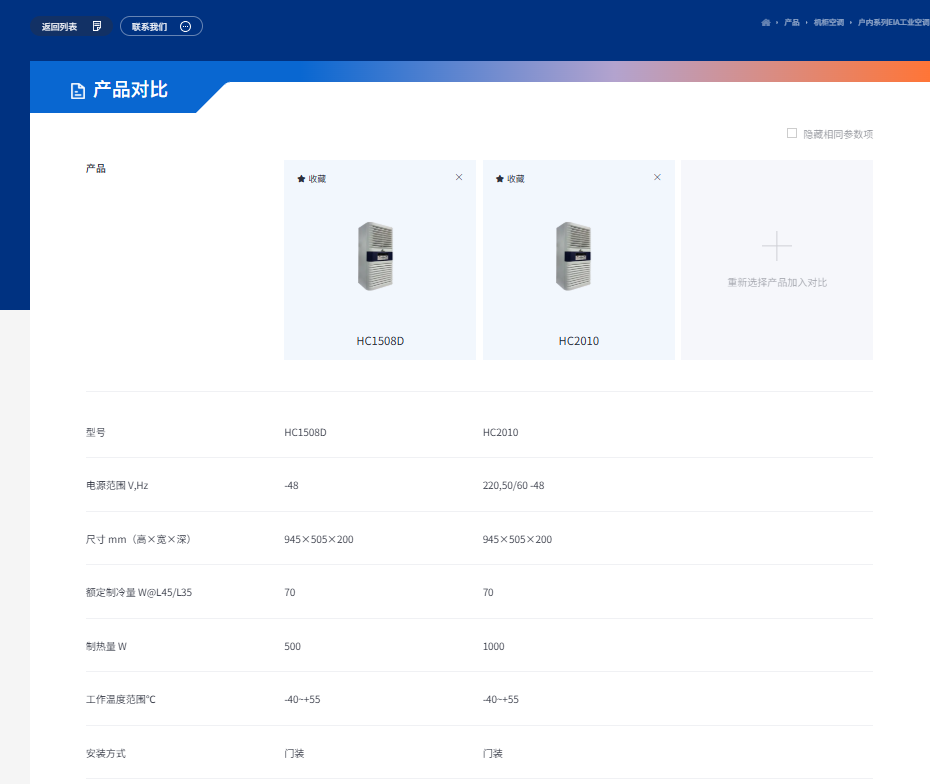930x784 pixels.
Task: Click the 返回列表 button
Action: click(60, 26)
